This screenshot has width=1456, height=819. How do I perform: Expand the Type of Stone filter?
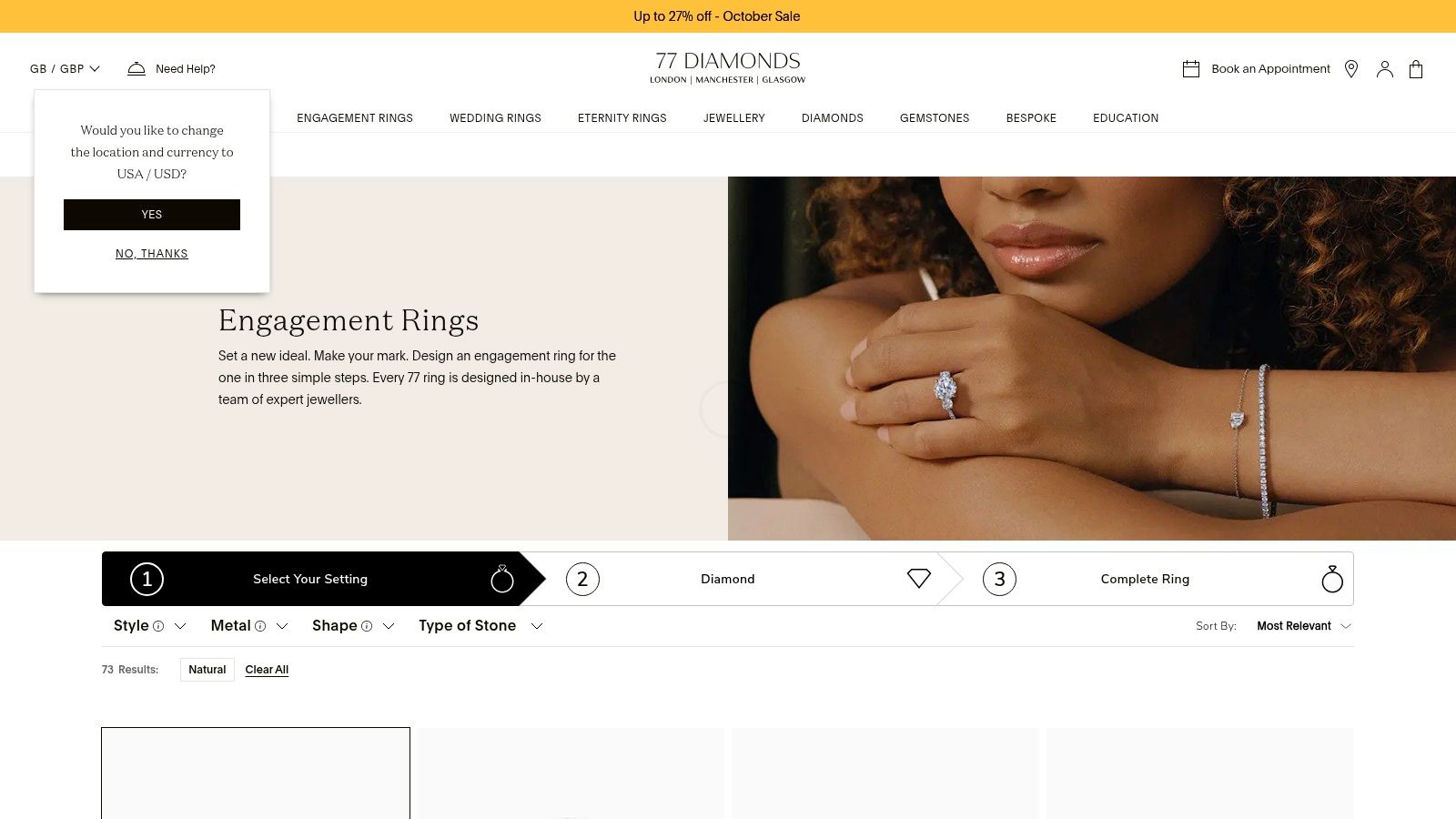tap(480, 626)
